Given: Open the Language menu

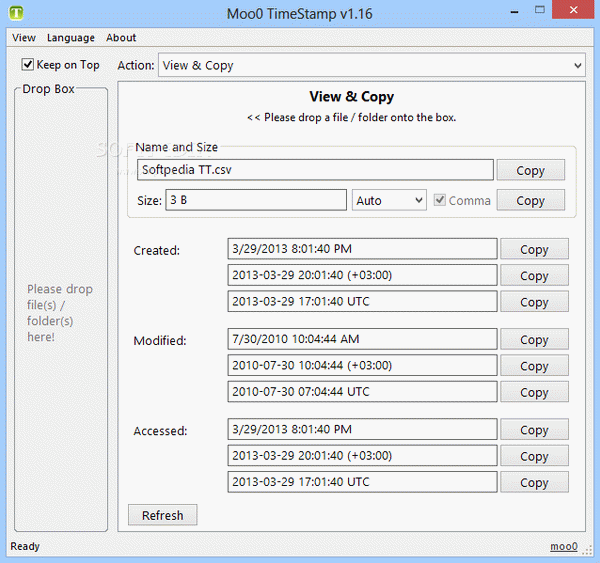Looking at the screenshot, I should point(71,38).
